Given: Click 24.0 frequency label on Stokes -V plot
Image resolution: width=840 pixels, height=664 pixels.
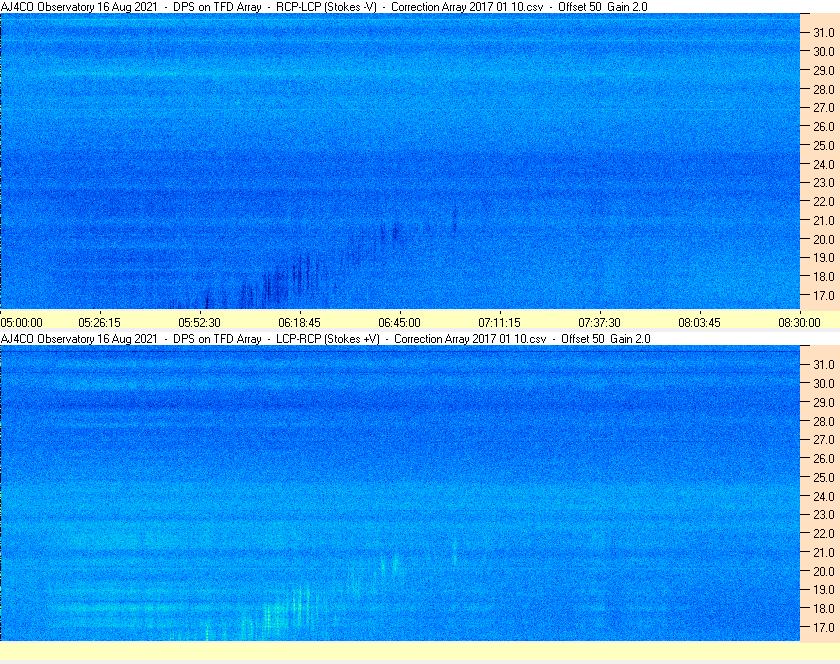Looking at the screenshot, I should point(824,164).
